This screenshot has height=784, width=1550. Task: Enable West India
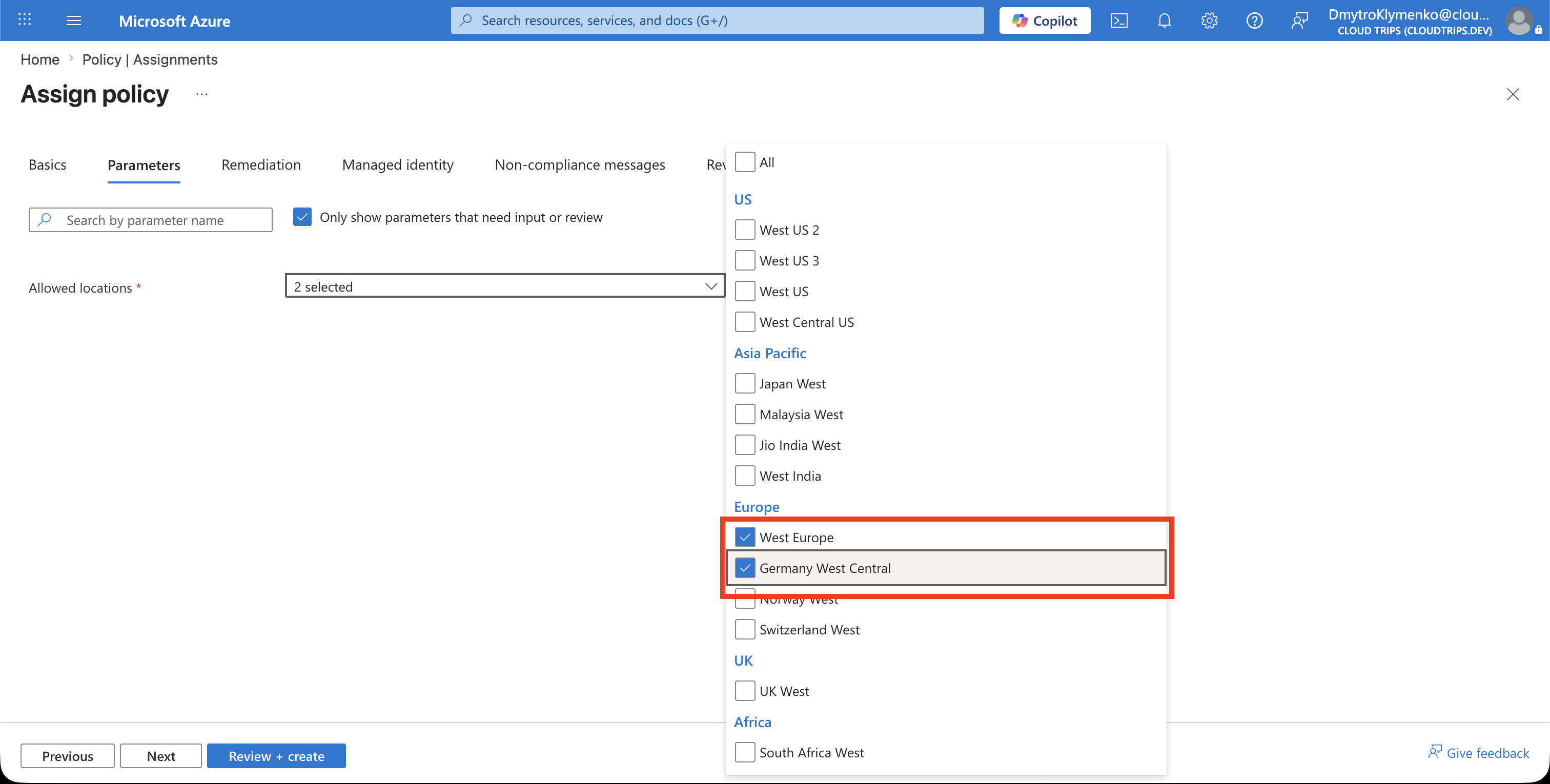coord(745,476)
